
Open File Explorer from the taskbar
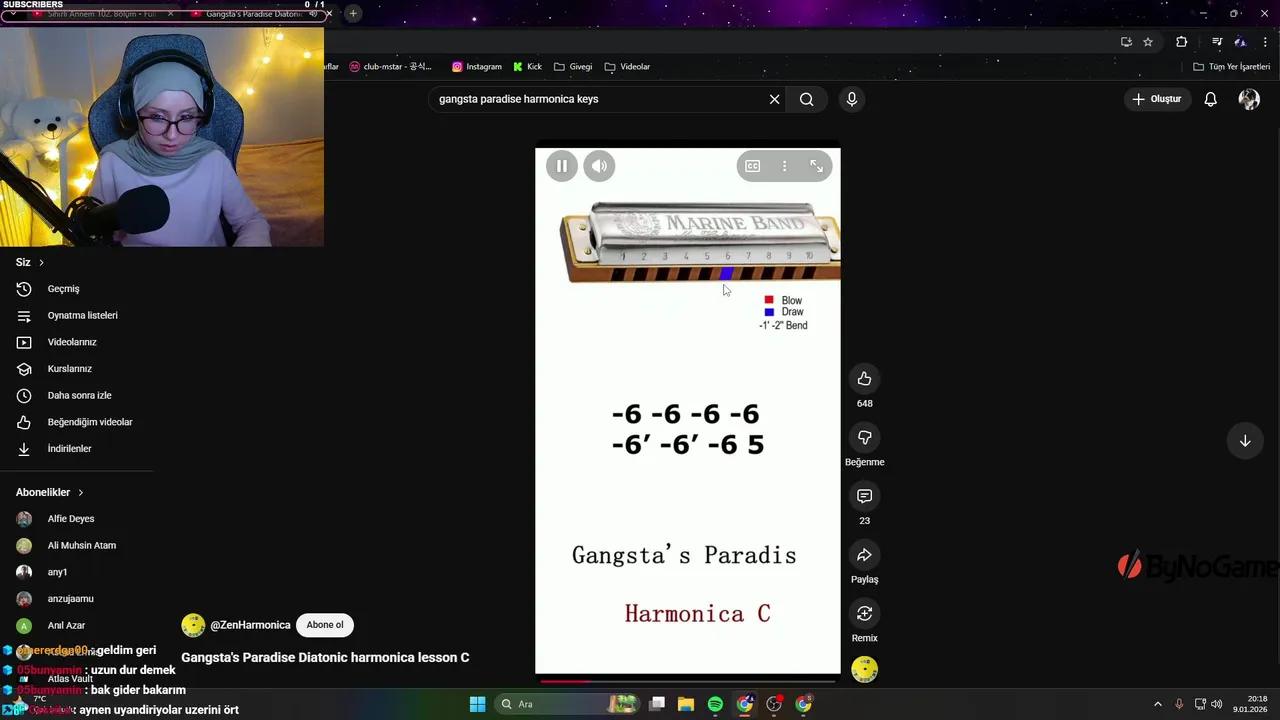(x=686, y=704)
